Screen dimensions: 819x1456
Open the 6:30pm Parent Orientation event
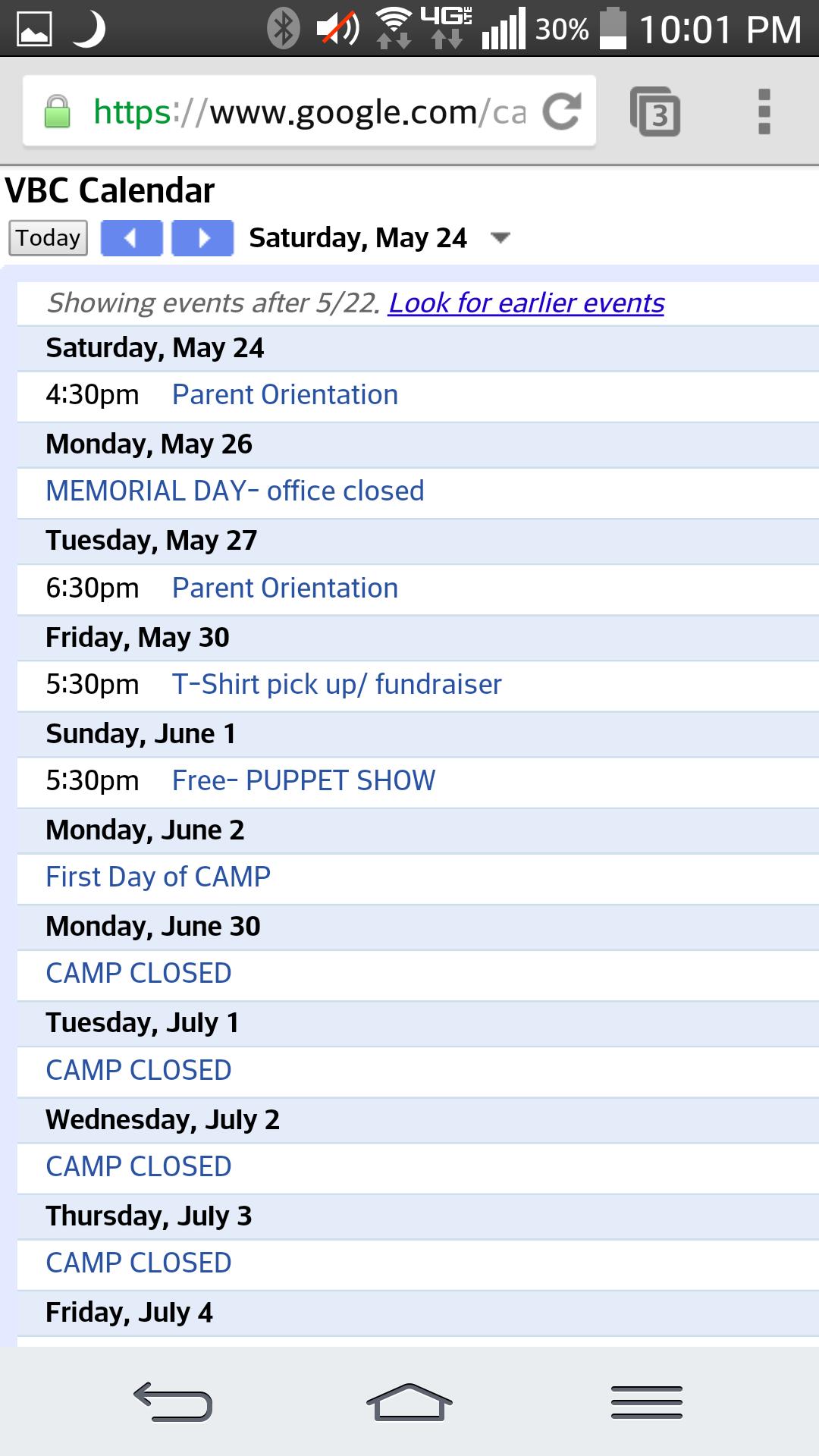[284, 588]
